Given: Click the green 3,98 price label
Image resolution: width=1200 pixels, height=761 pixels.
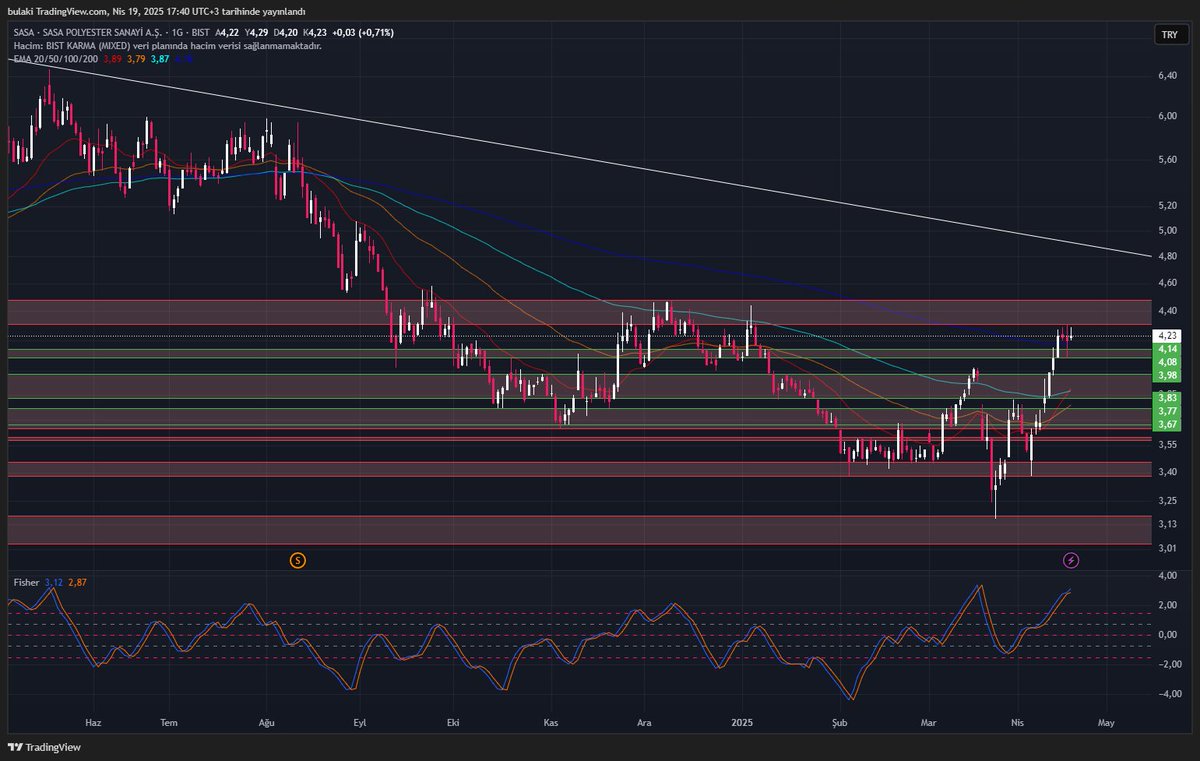Looking at the screenshot, I should (1167, 375).
